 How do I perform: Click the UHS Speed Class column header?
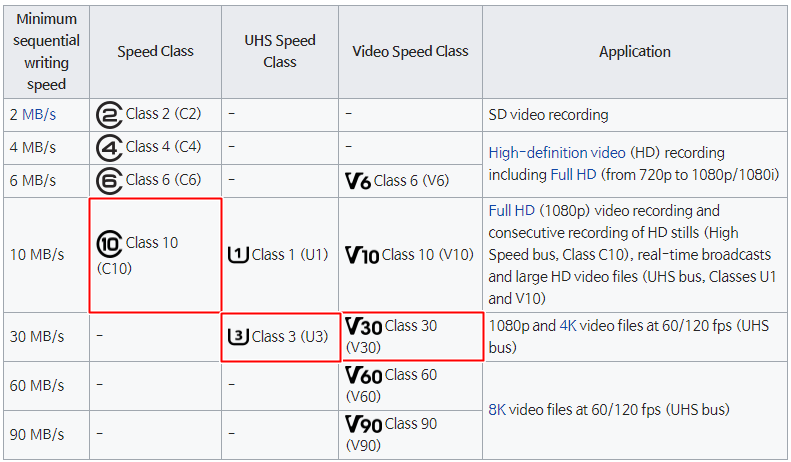280,51
